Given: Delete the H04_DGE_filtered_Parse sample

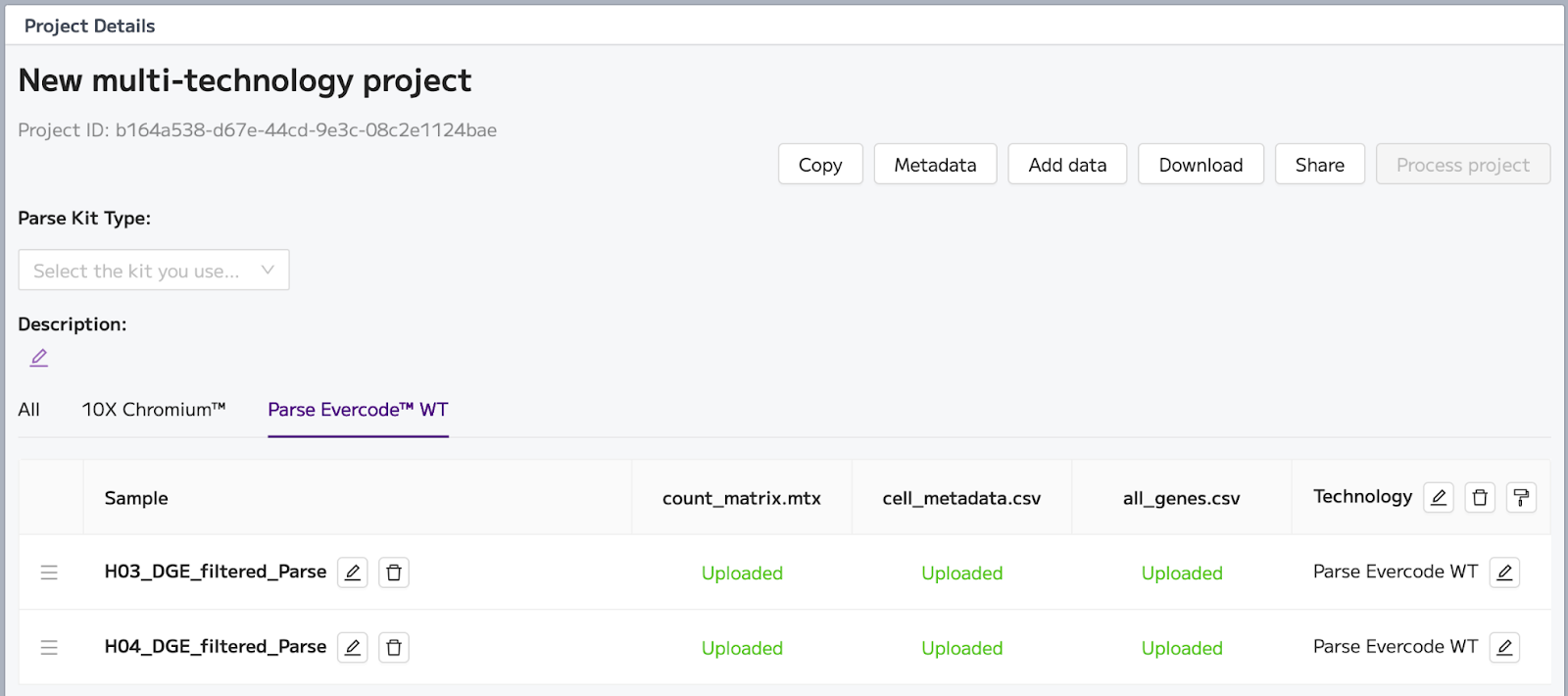Looking at the screenshot, I should tap(394, 648).
